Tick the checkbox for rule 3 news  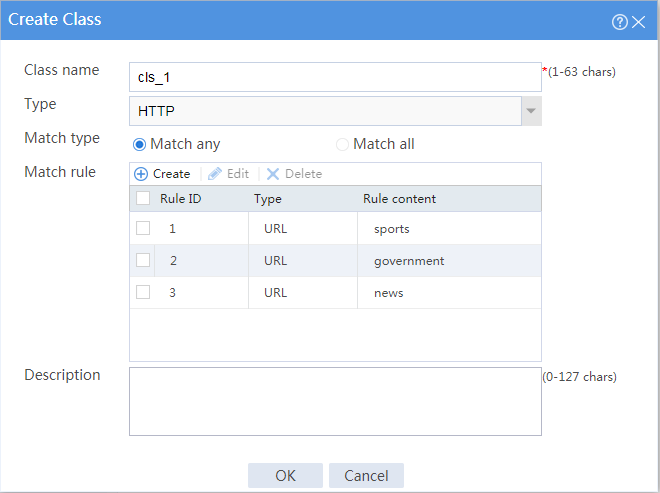coord(143,292)
